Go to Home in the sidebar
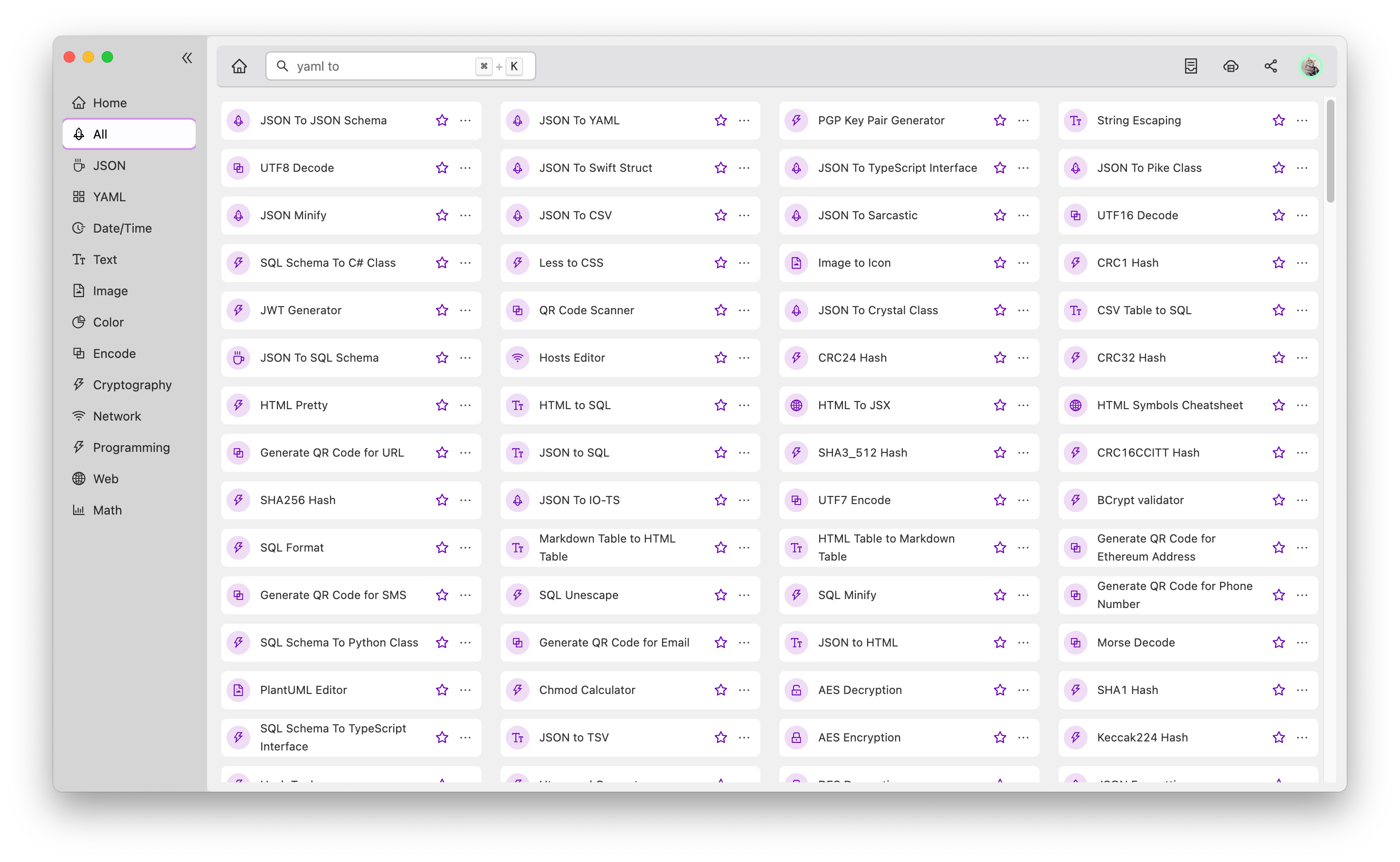Image resolution: width=1400 pixels, height=862 pixels. [129, 103]
